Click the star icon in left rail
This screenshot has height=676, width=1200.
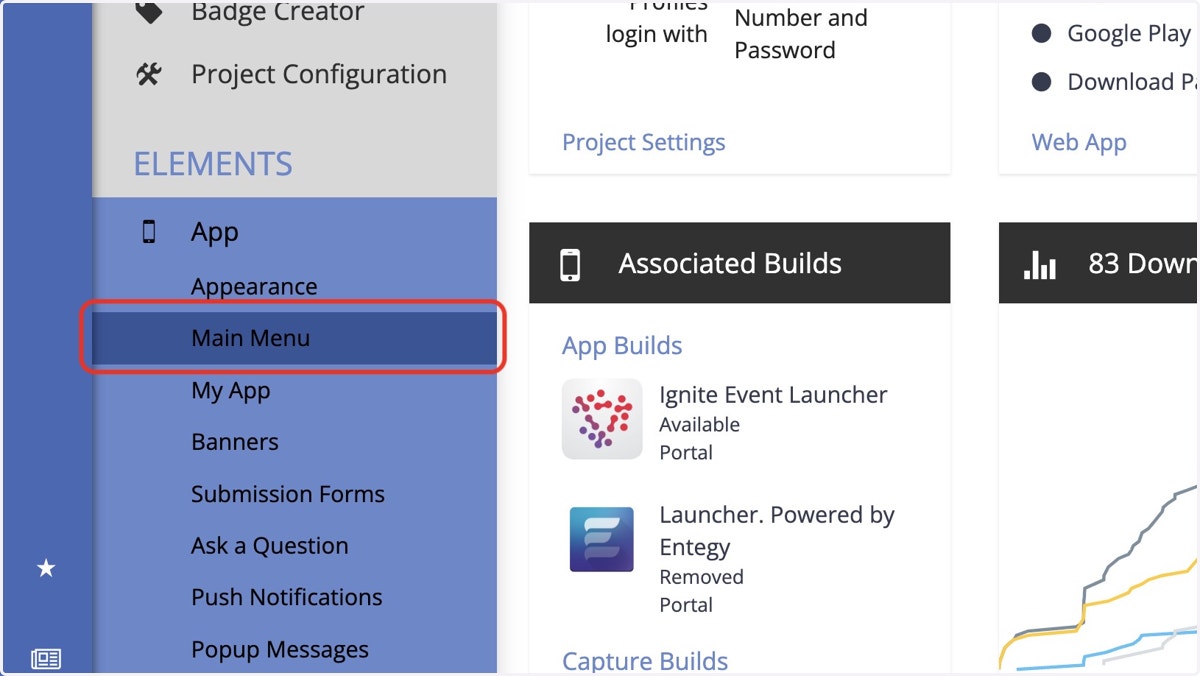tap(46, 568)
